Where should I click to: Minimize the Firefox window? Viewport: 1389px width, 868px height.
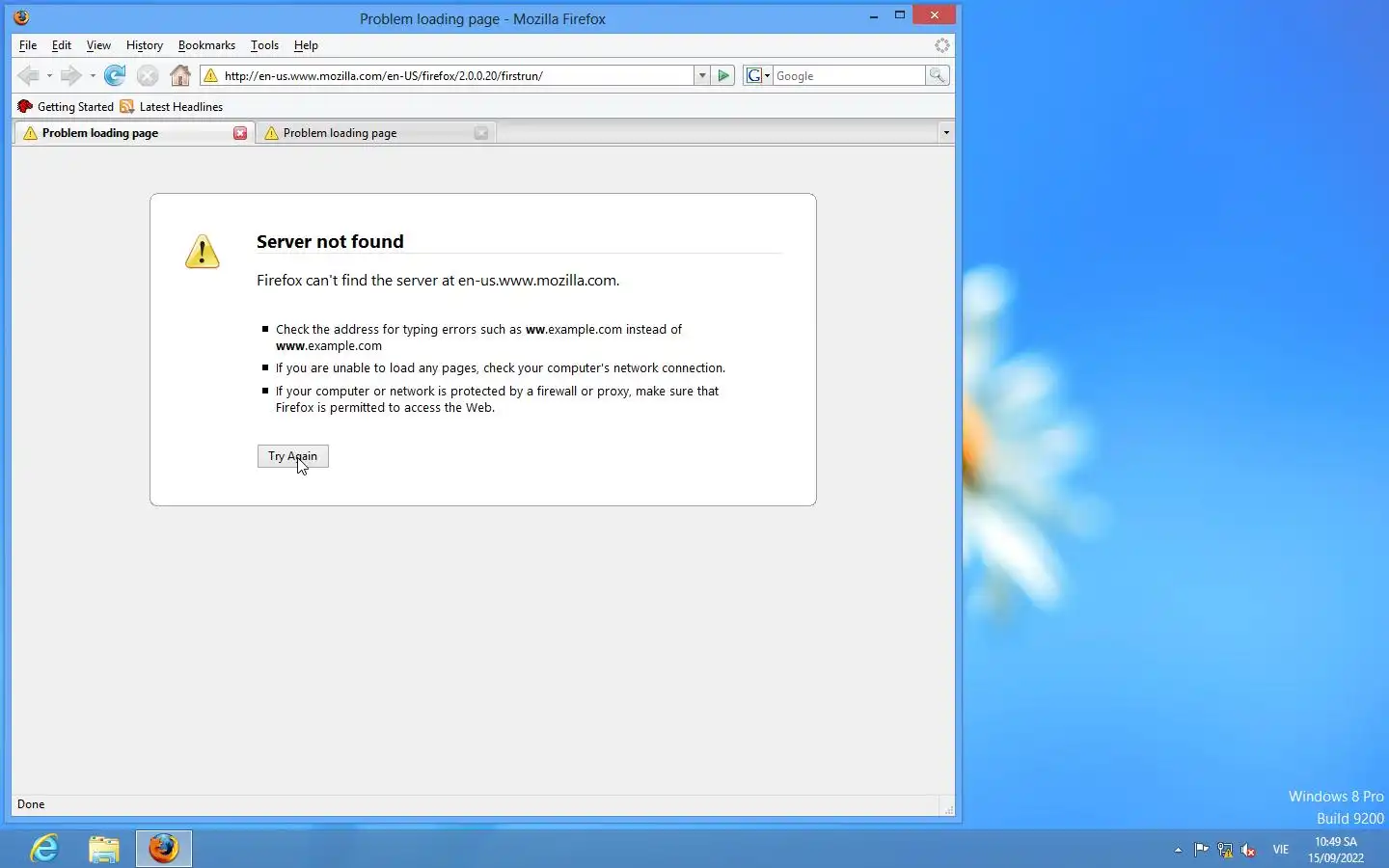[x=874, y=16]
